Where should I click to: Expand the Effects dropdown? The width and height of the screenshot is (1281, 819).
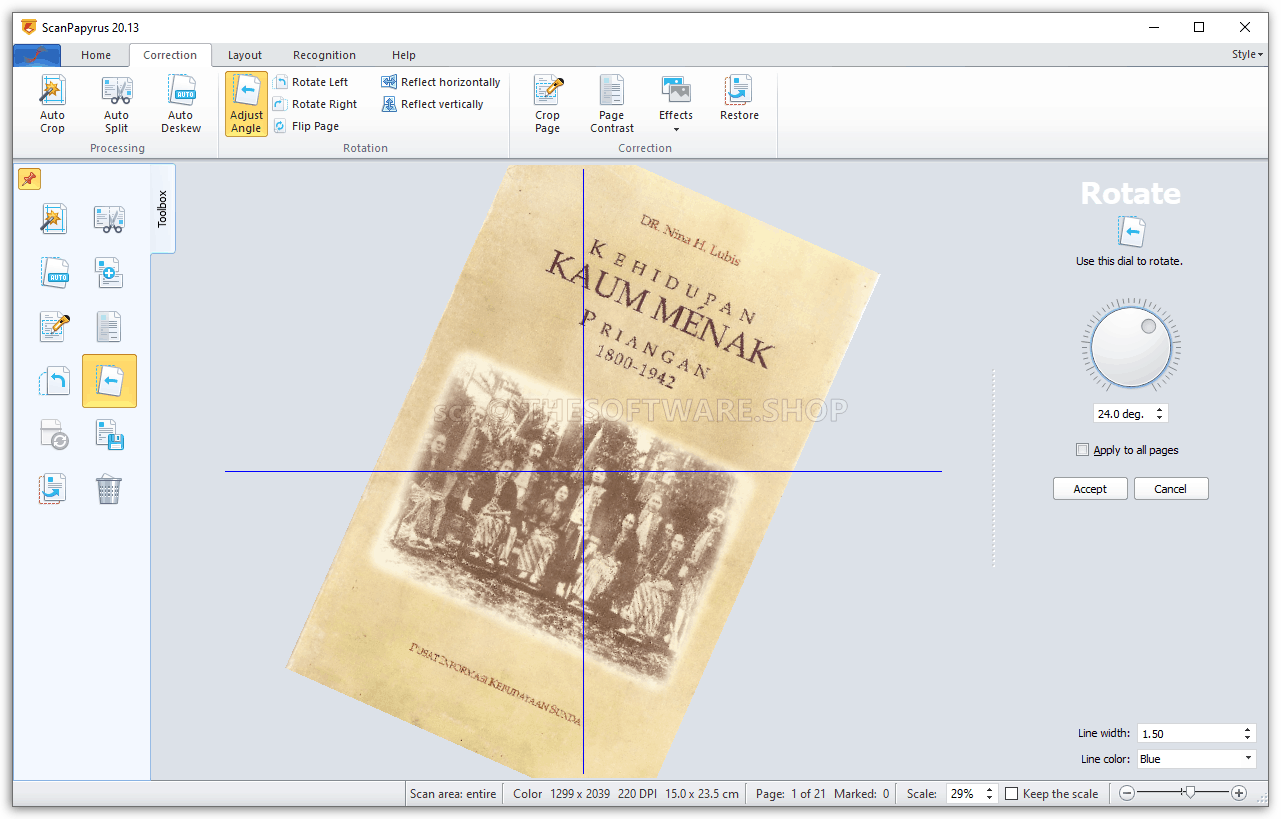click(676, 128)
